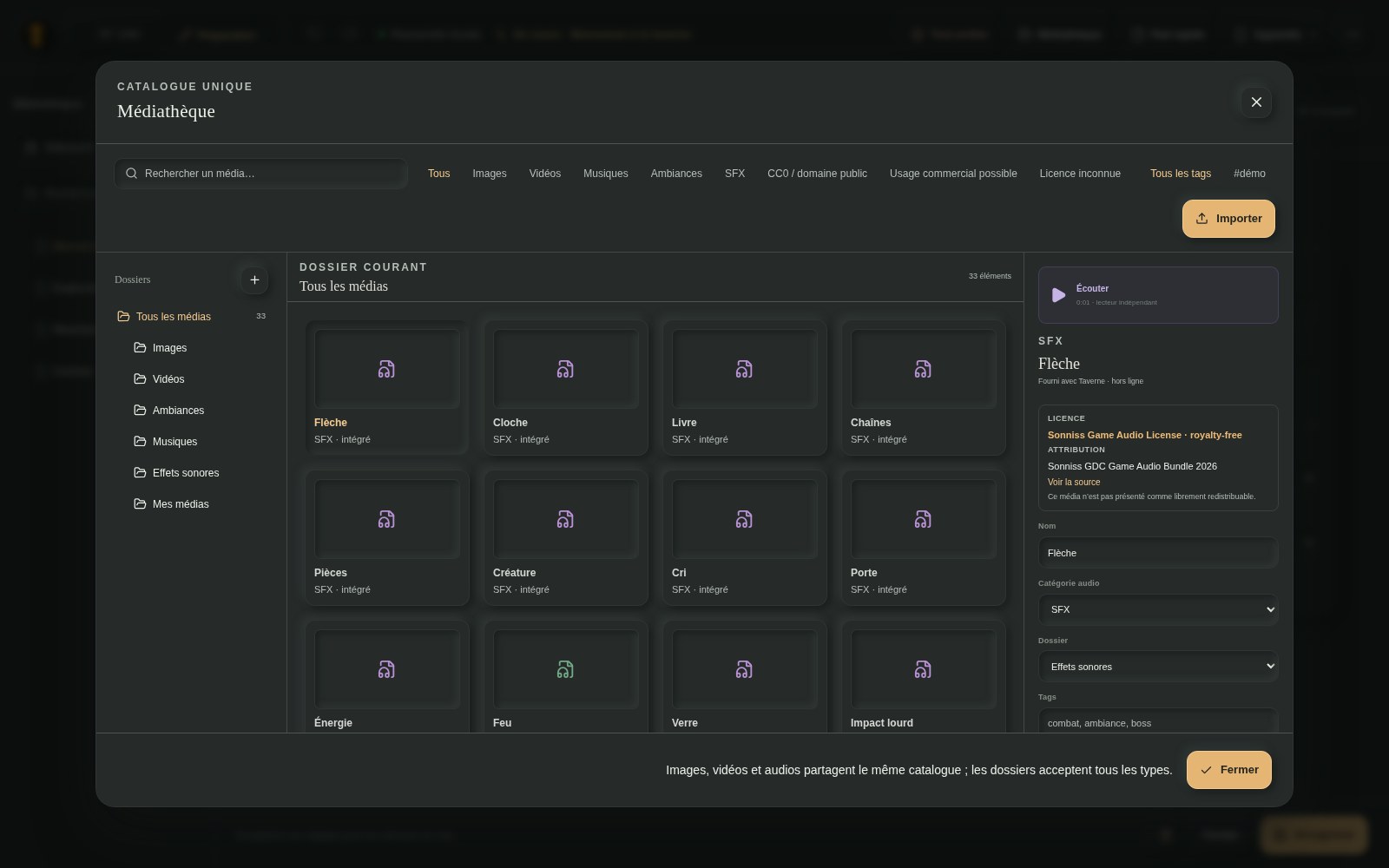Select the Flèche media card
1389x868 pixels.
coord(386,387)
